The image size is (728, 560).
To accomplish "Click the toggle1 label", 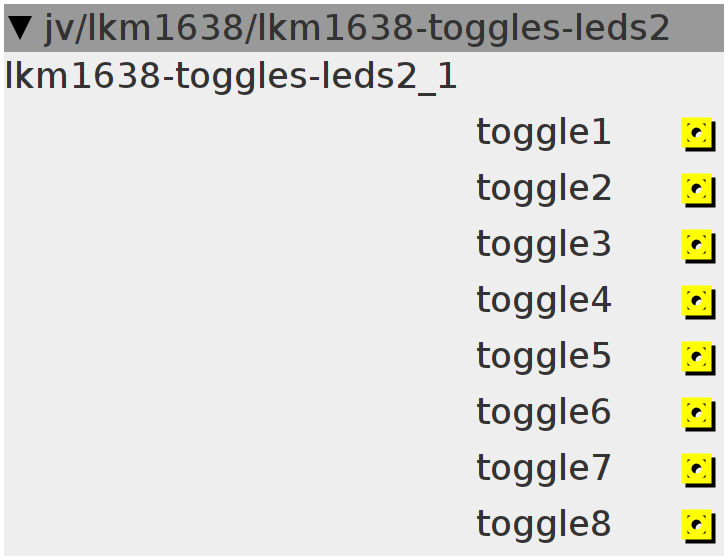I will click(543, 133).
